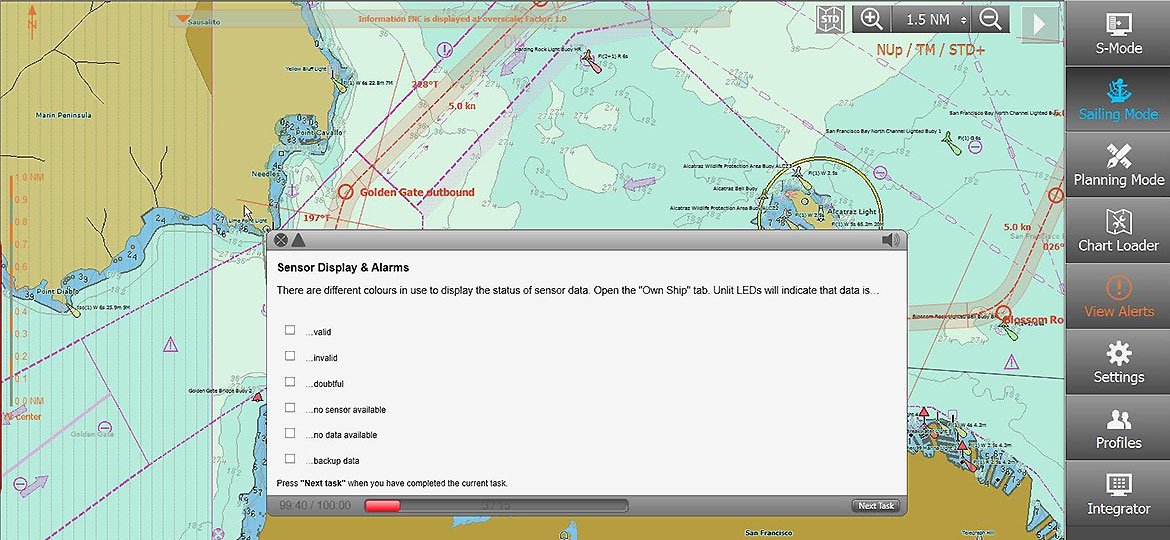This screenshot has height=540, width=1170.
Task: Switch to Planning Mode
Action: point(1118,164)
